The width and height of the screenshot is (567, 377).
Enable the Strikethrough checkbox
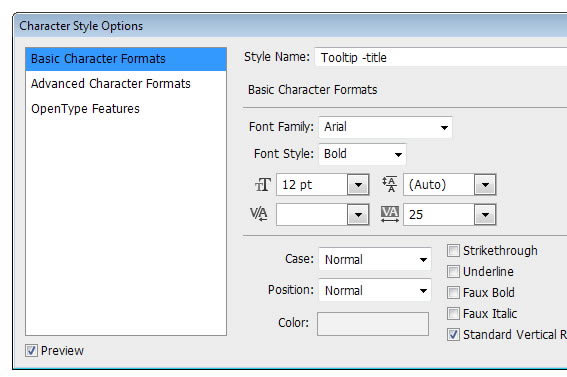(453, 250)
